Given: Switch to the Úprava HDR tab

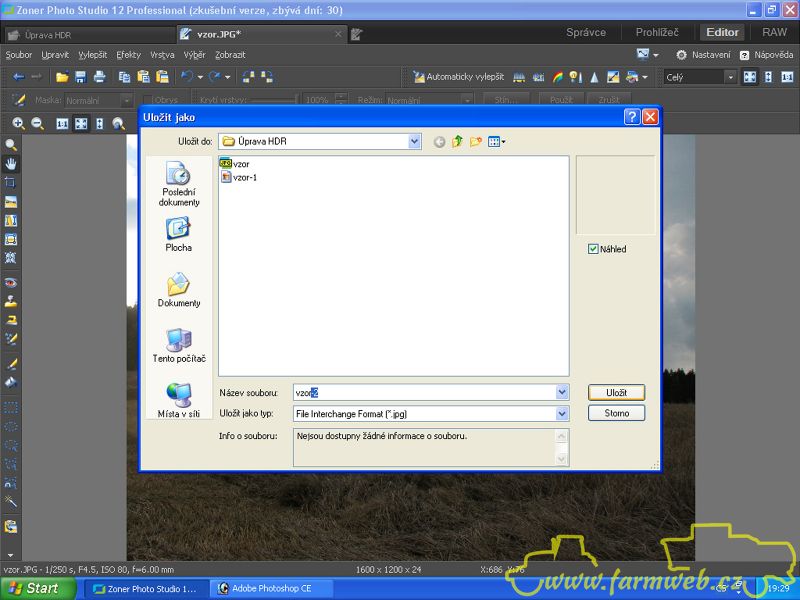Looking at the screenshot, I should (x=48, y=34).
